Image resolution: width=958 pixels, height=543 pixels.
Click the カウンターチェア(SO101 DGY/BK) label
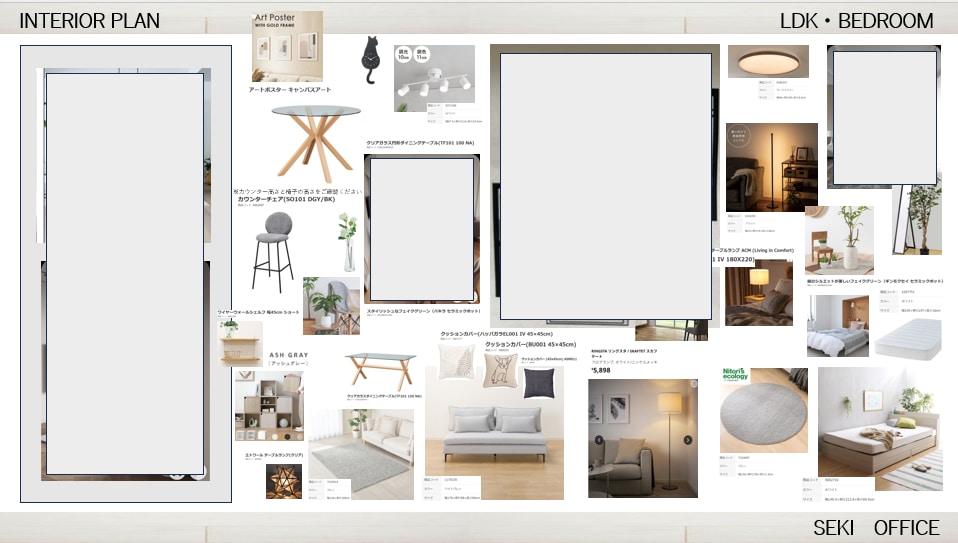pos(286,199)
